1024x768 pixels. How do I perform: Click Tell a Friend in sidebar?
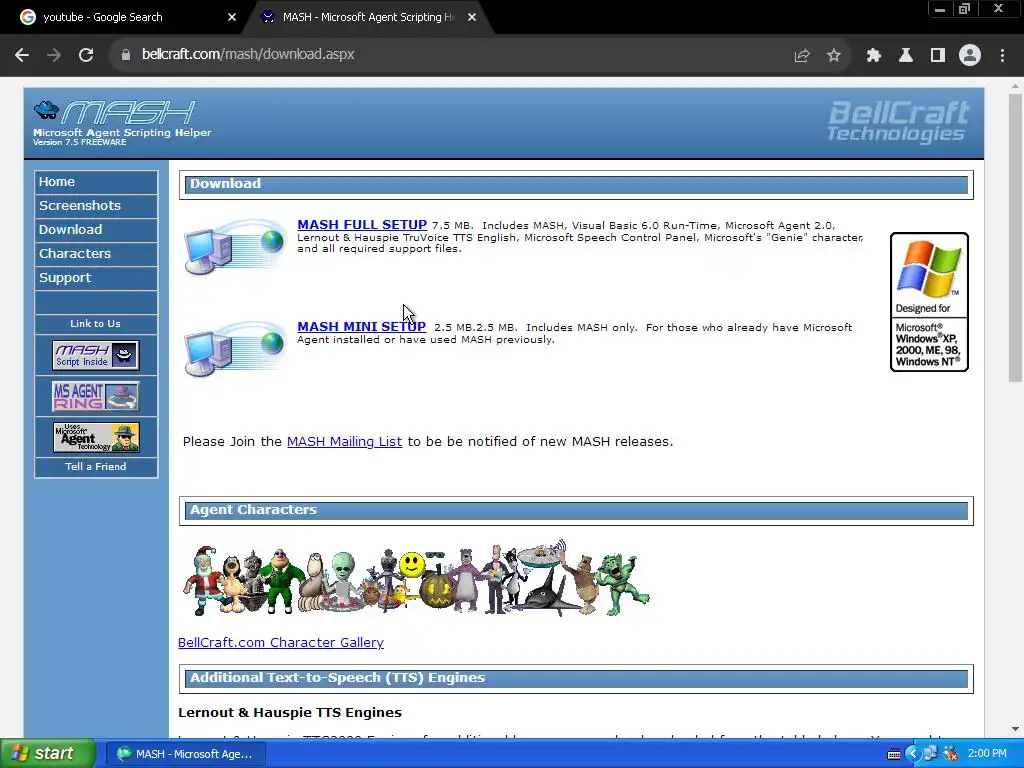tap(95, 467)
